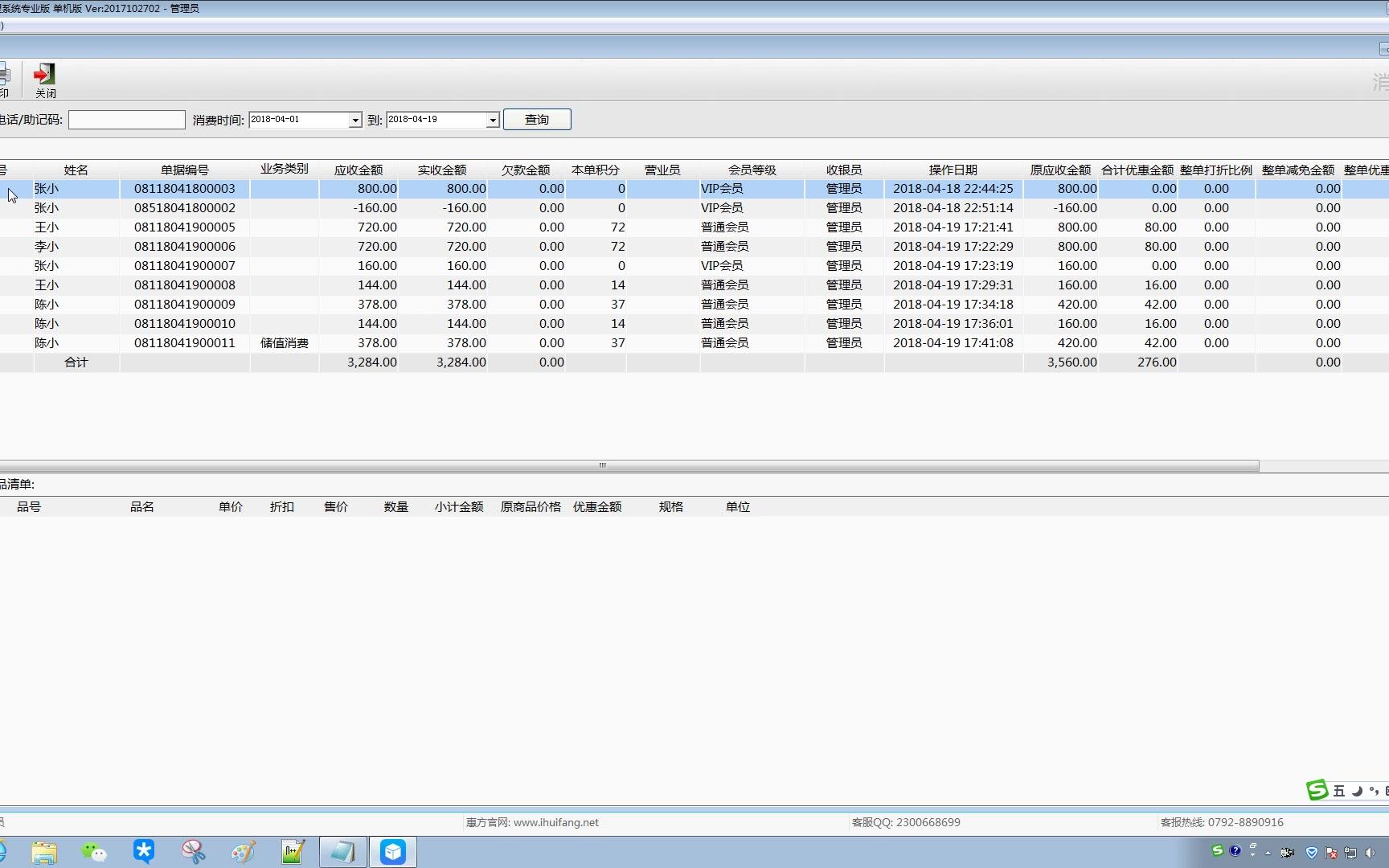This screenshot has height=868, width=1389.
Task: Click the 储值消费 business type cell
Action: pos(285,343)
